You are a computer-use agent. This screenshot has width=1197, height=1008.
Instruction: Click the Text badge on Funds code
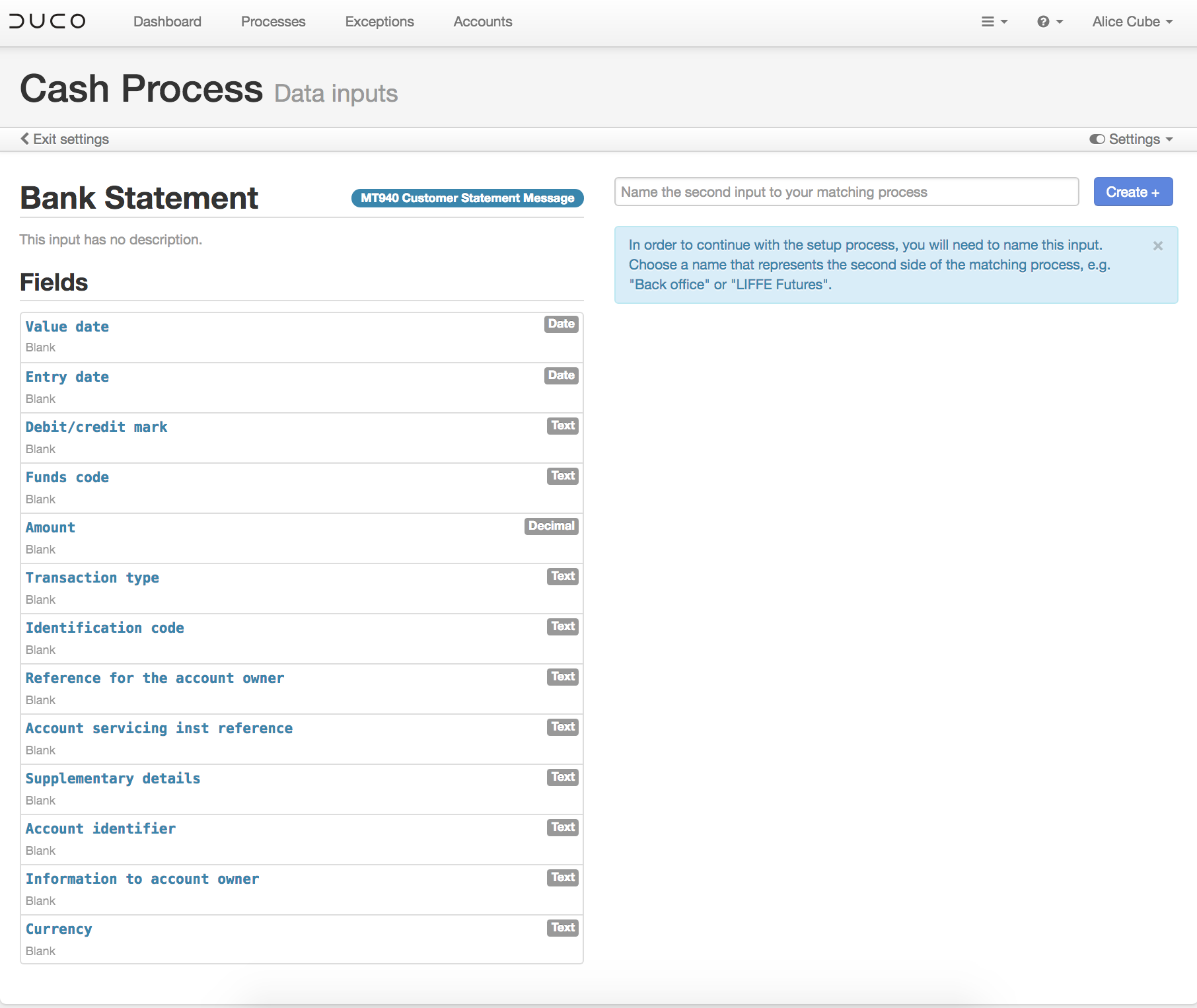click(562, 476)
